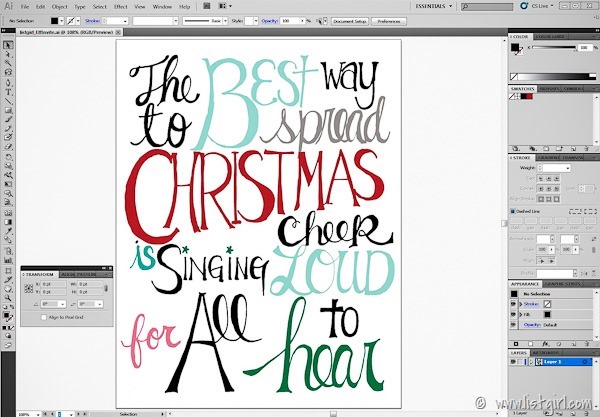Click the Fill color box in Color panel
The width and height of the screenshot is (600, 417).
point(516,47)
